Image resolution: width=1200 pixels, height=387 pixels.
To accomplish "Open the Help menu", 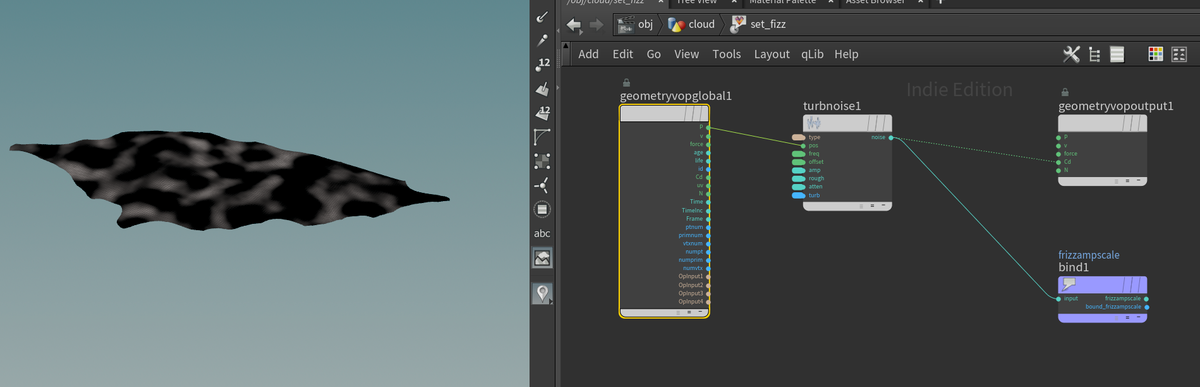I will [847, 54].
